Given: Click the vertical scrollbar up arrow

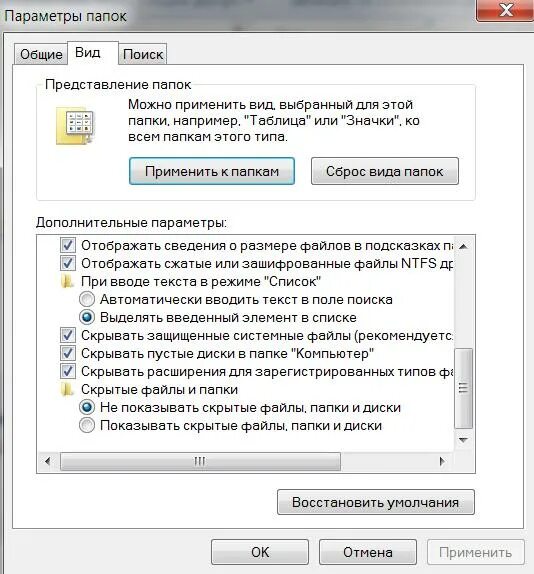Looking at the screenshot, I should pyautogui.click(x=463, y=246).
